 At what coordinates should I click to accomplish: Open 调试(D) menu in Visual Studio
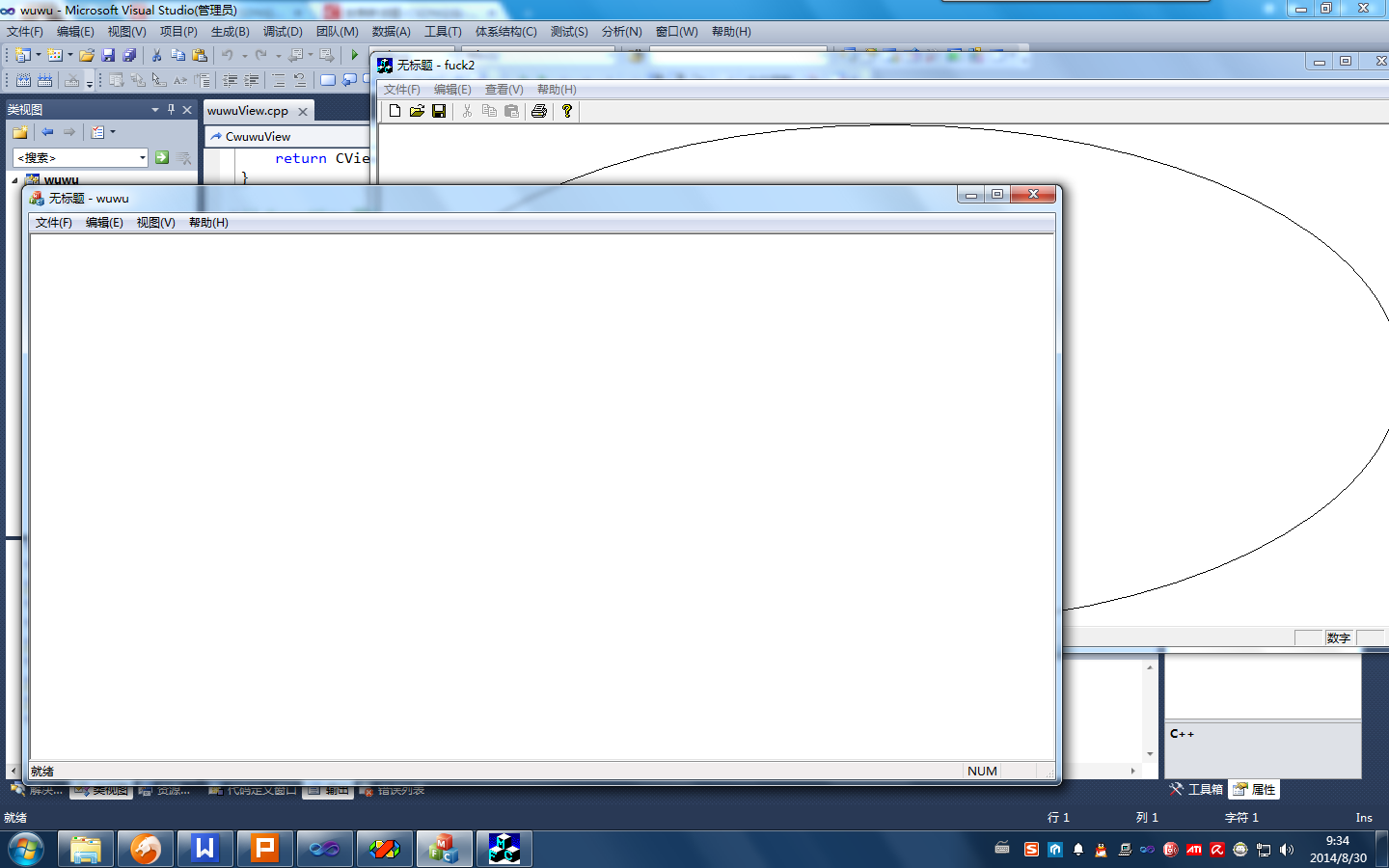283,32
